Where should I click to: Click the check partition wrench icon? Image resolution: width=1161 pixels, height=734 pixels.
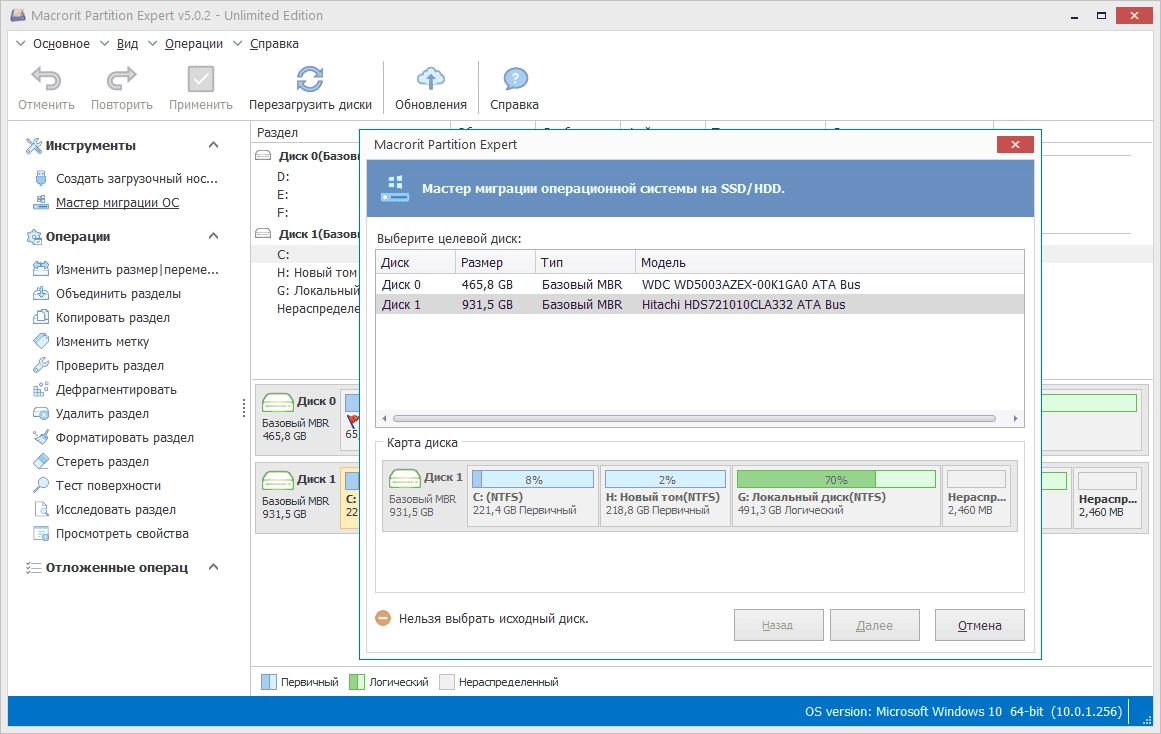coord(41,365)
